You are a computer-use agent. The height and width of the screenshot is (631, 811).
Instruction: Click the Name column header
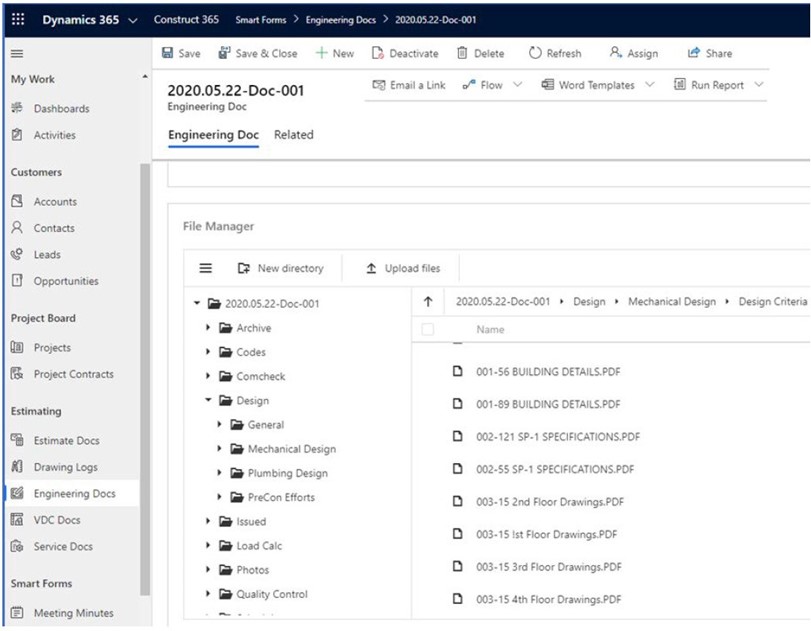coord(490,329)
